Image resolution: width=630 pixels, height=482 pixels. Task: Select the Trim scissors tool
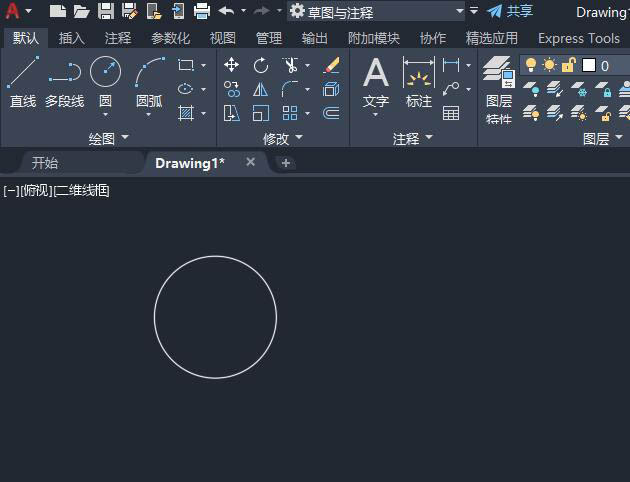tap(290, 65)
